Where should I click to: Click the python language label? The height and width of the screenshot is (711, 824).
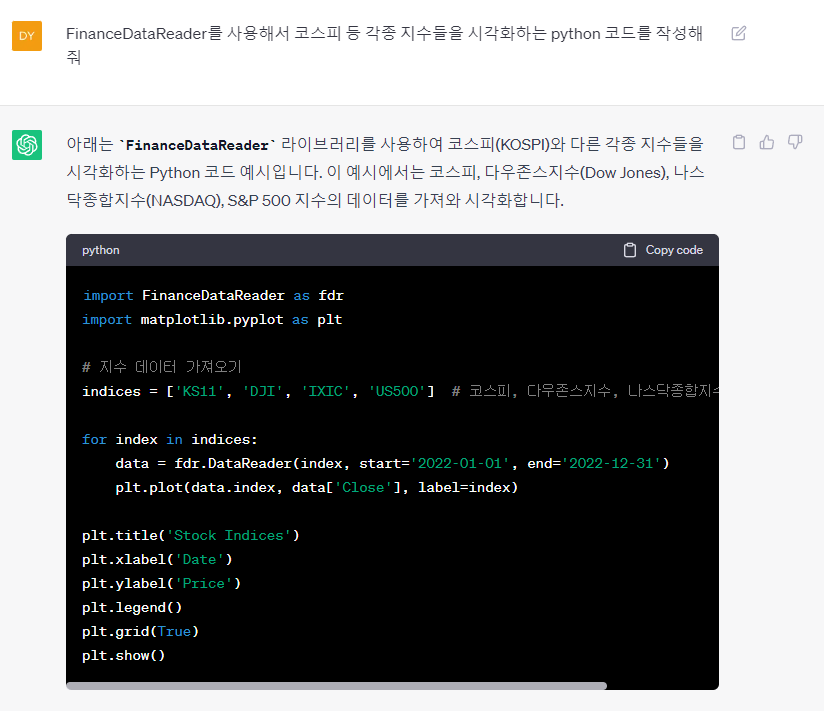click(x=100, y=250)
